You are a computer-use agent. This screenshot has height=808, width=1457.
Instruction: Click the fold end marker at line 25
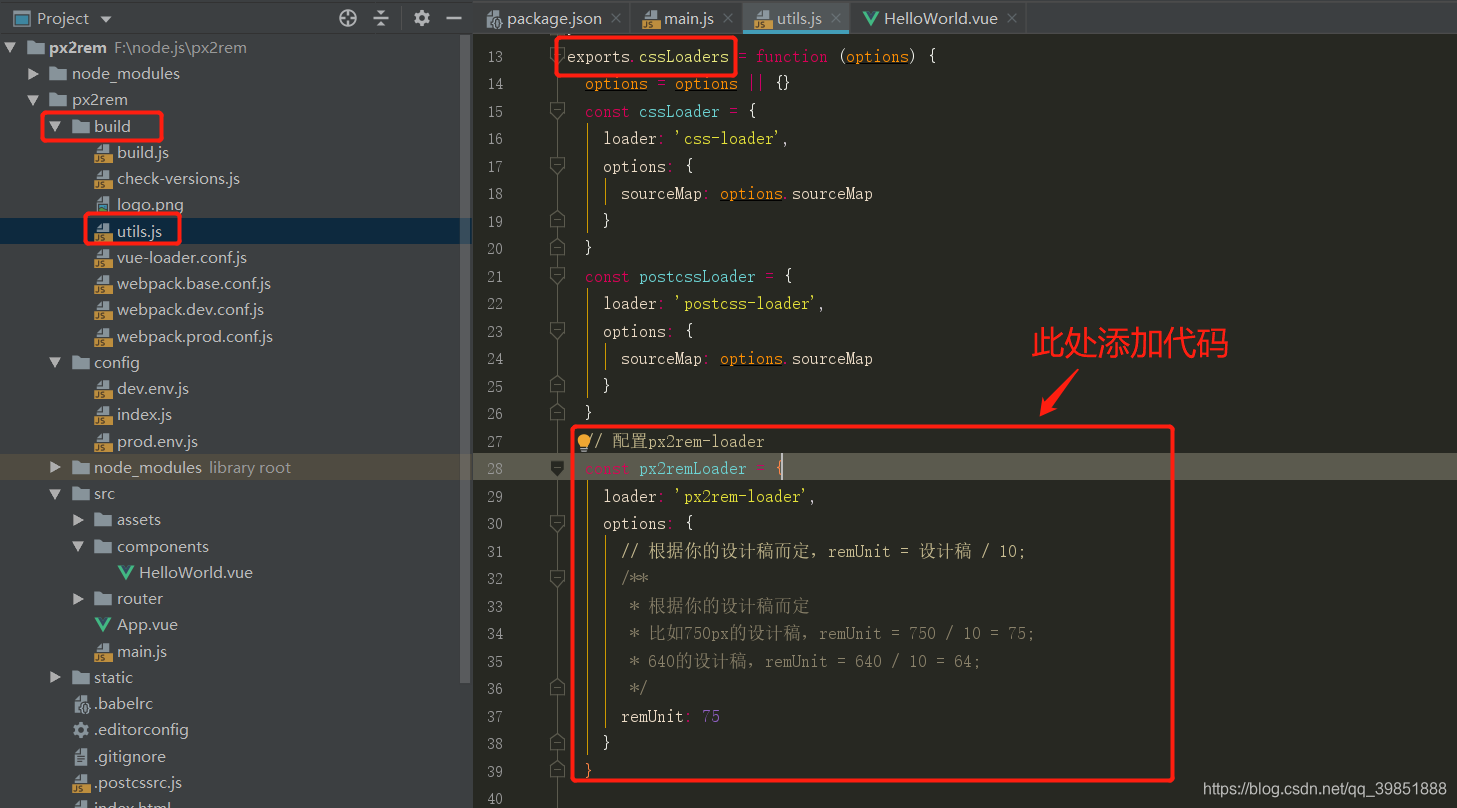(x=558, y=385)
